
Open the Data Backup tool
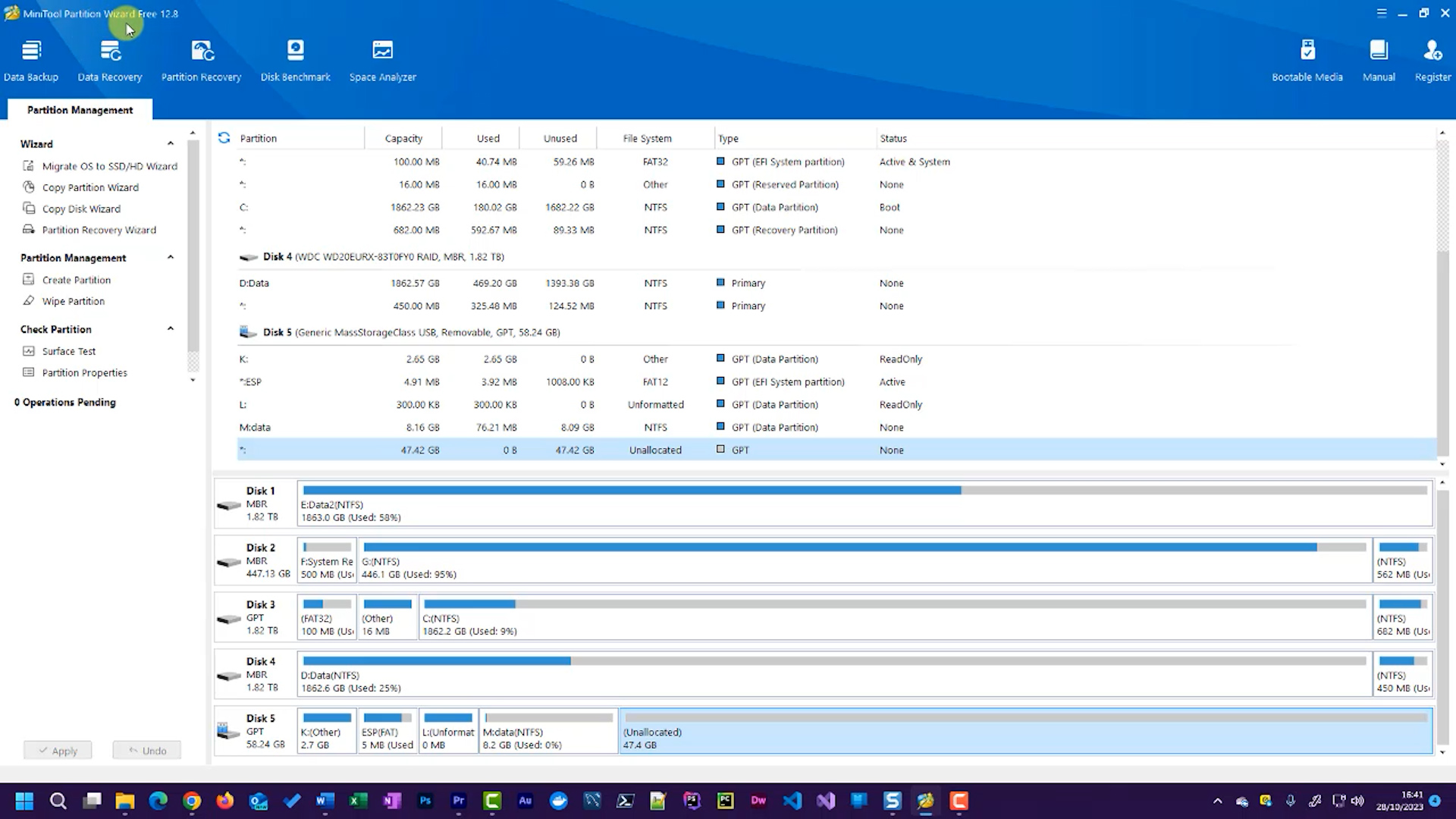[x=31, y=59]
